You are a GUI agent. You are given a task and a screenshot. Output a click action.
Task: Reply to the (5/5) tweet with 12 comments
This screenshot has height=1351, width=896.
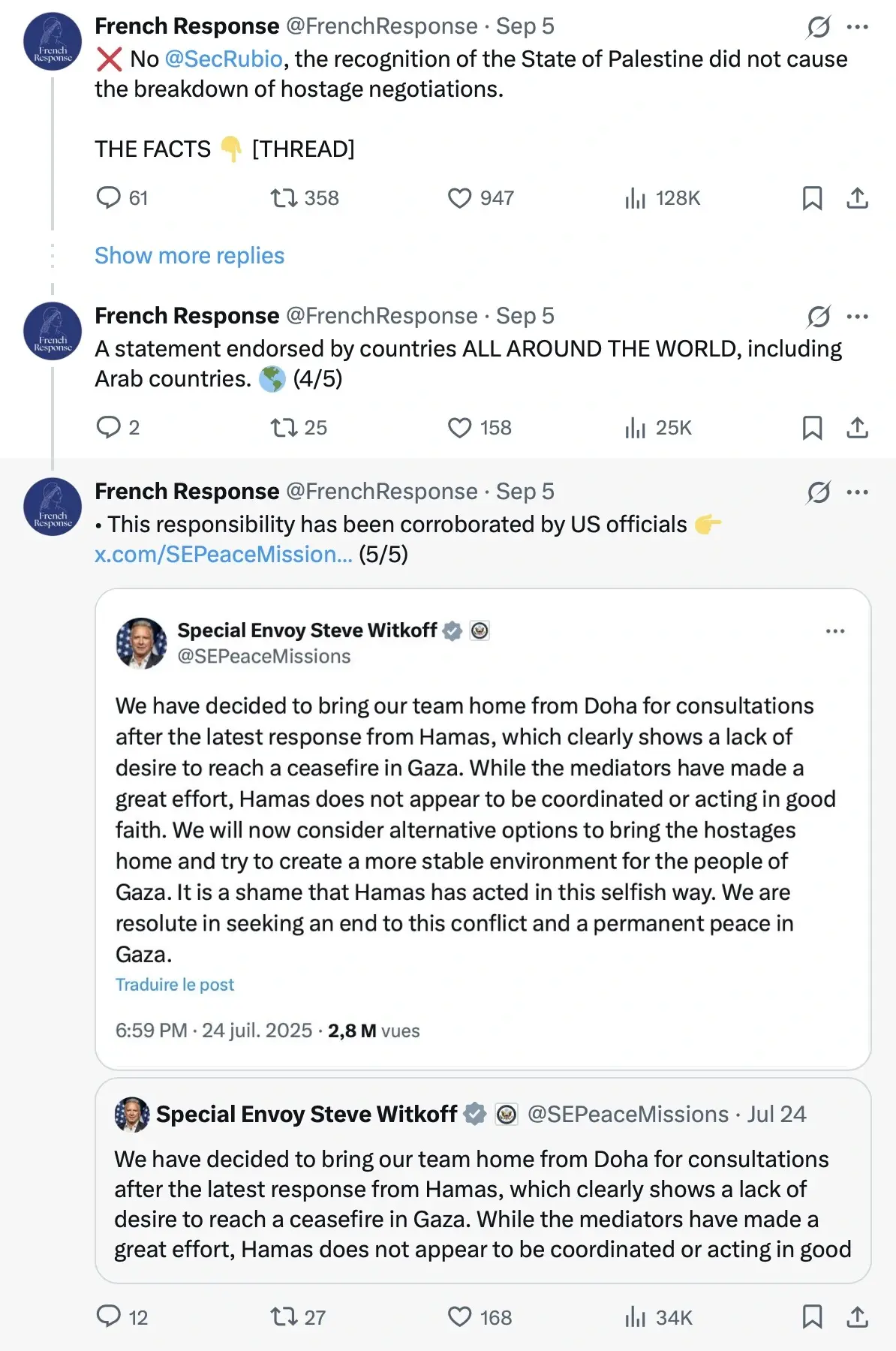[x=109, y=1317]
